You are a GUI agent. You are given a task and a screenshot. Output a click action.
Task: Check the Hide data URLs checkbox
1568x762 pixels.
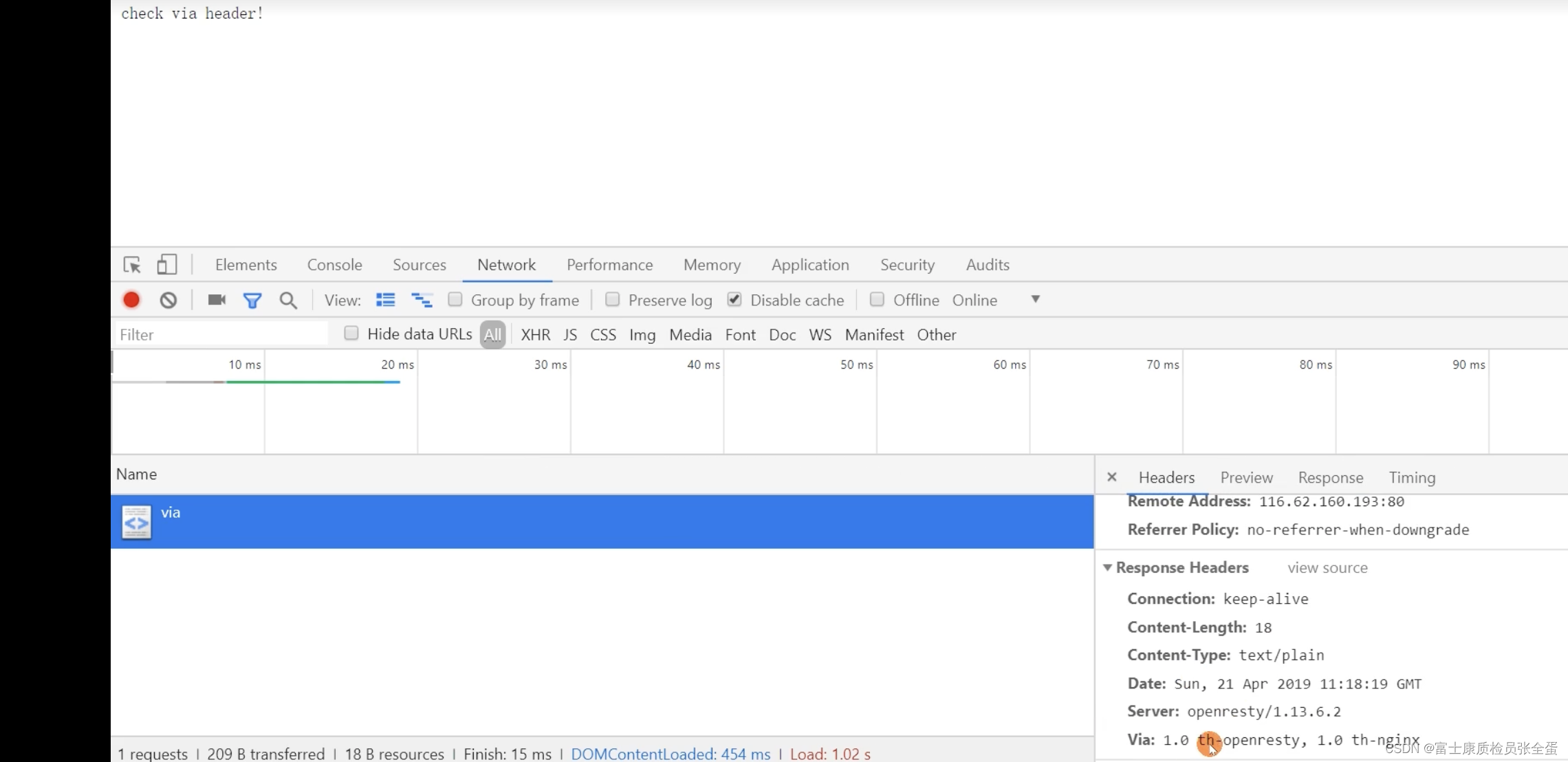tap(351, 334)
